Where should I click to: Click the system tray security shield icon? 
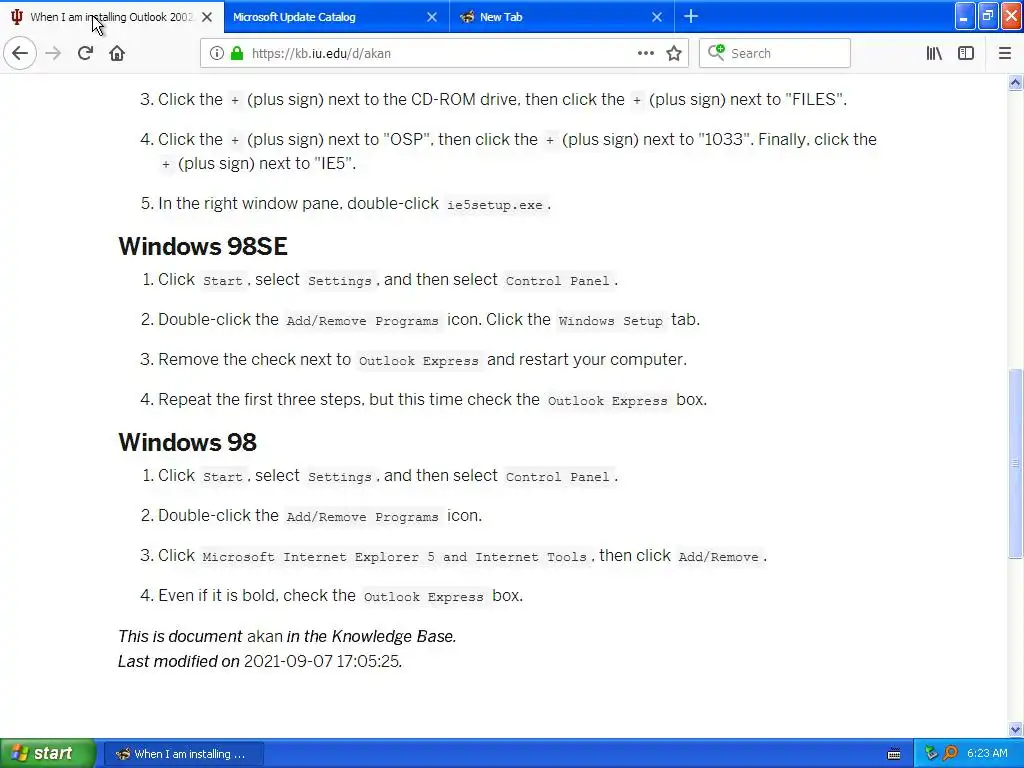[x=931, y=754]
